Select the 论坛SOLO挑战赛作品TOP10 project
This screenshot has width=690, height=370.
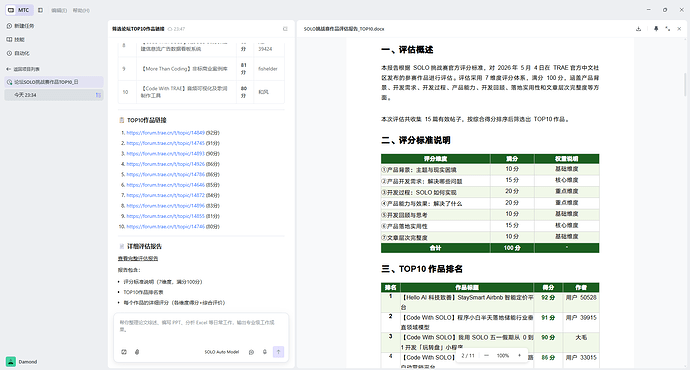point(54,82)
